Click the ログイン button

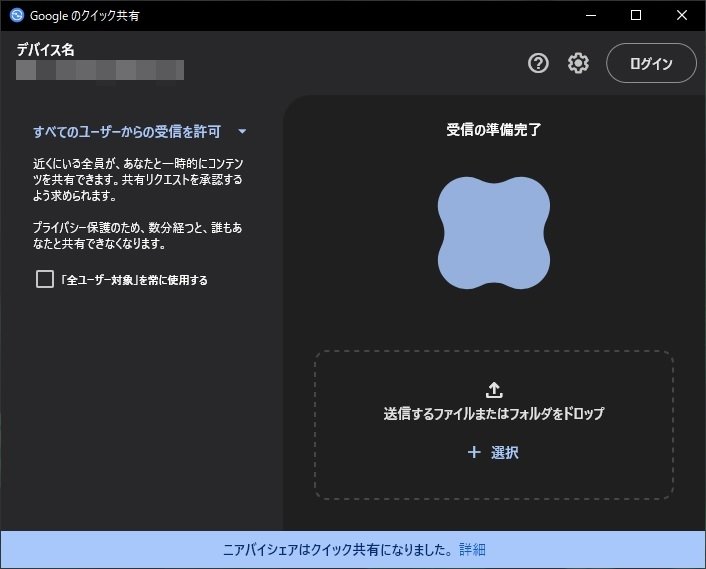[651, 63]
